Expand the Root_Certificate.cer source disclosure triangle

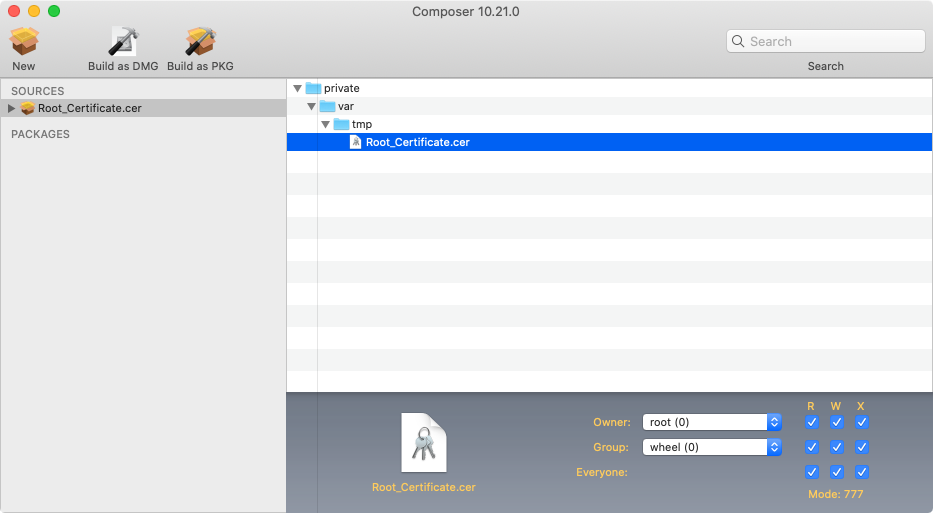tap(11, 108)
